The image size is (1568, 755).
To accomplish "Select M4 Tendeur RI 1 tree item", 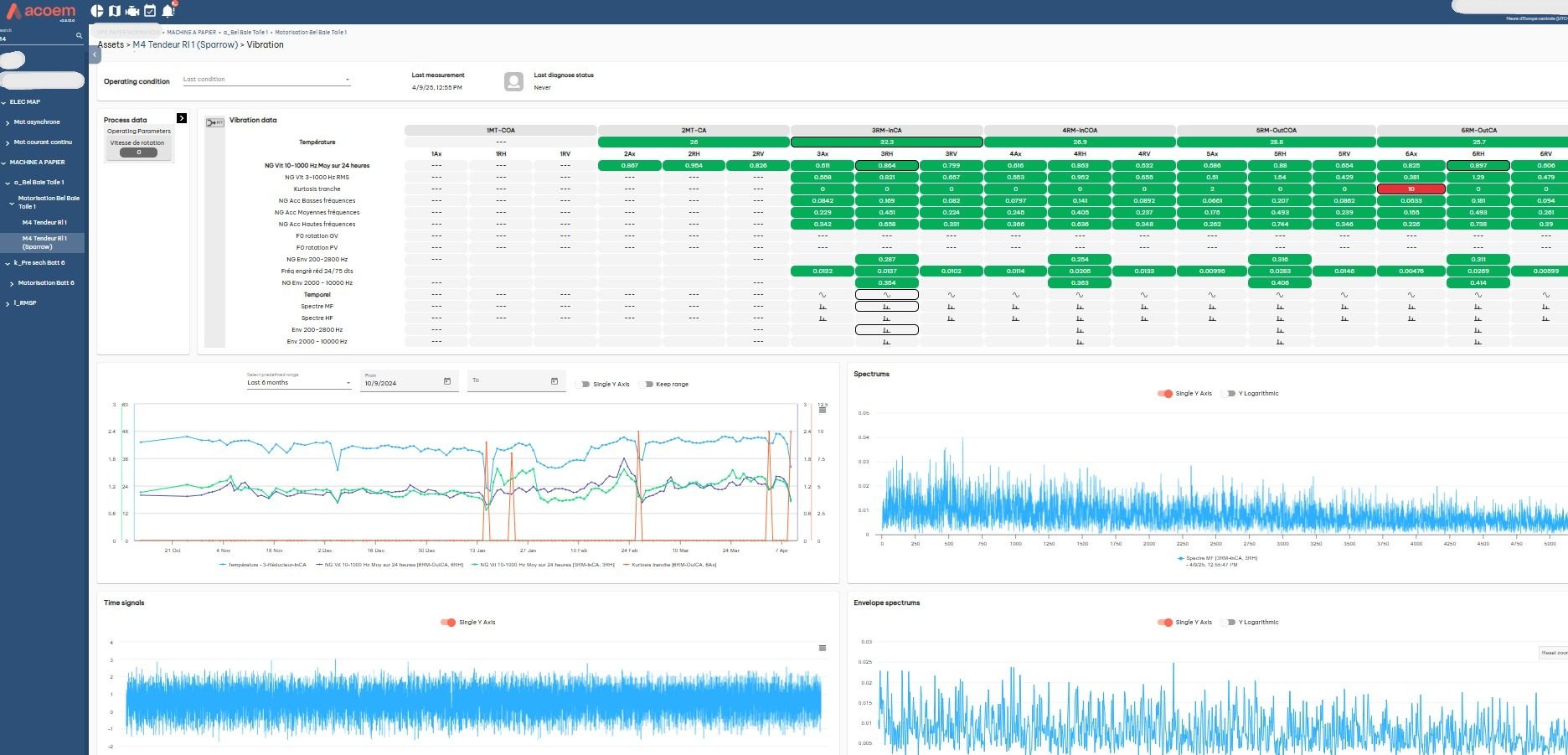I will click(44, 223).
